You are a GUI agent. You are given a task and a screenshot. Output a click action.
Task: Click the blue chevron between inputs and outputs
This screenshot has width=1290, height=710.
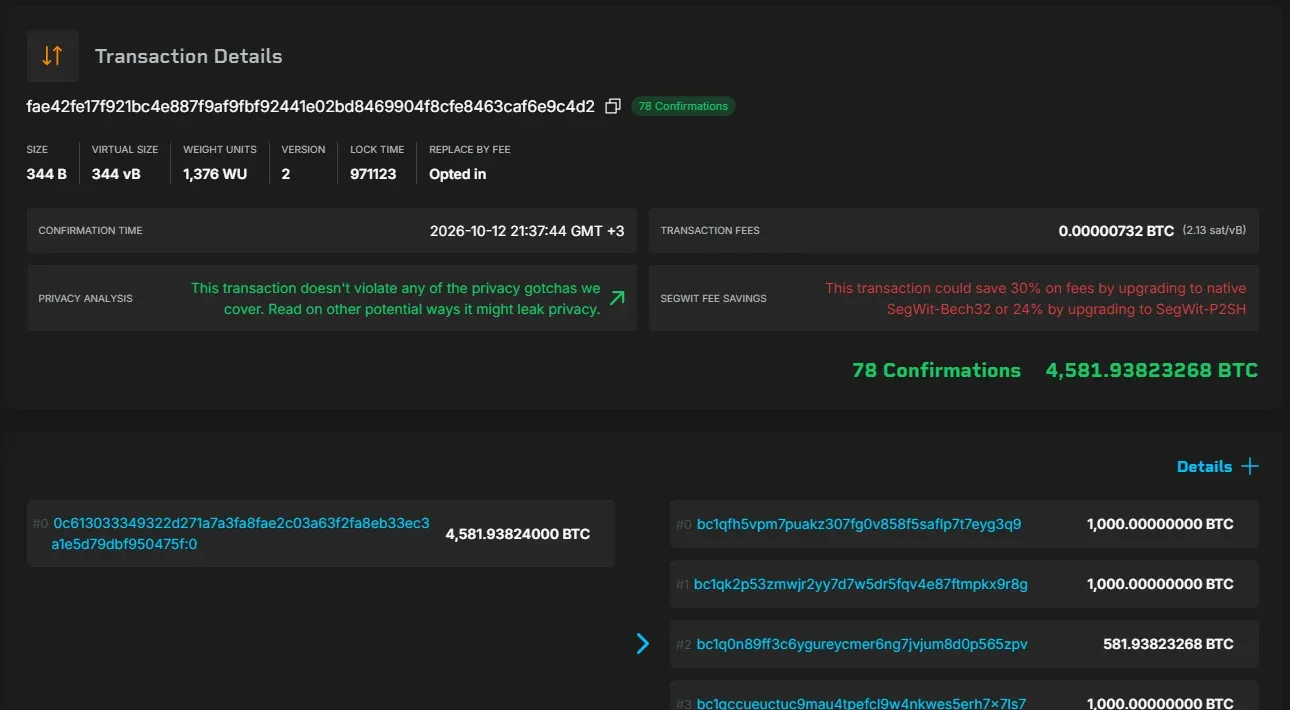point(643,643)
